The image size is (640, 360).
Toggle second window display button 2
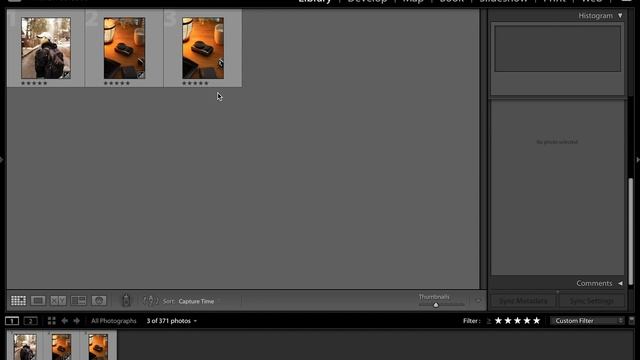31,321
